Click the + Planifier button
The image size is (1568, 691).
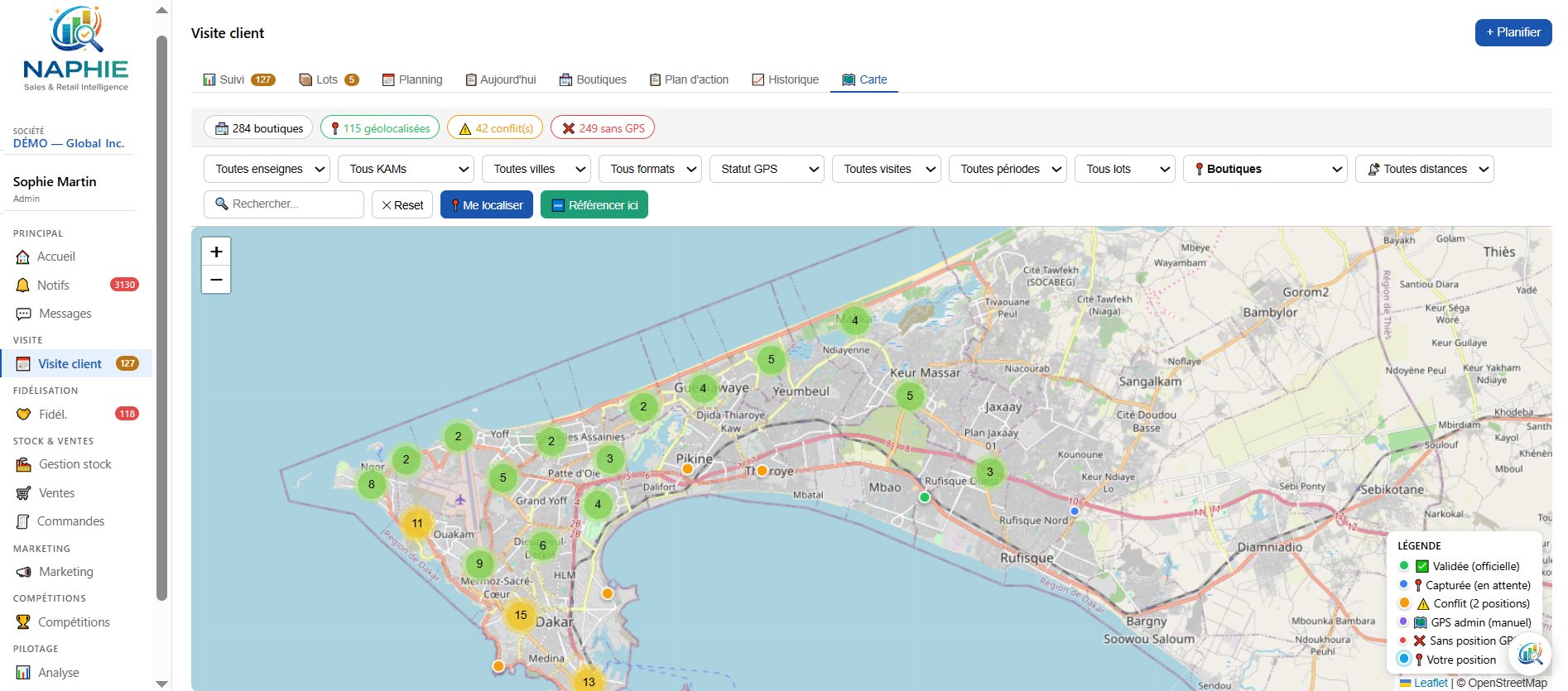click(x=1513, y=32)
